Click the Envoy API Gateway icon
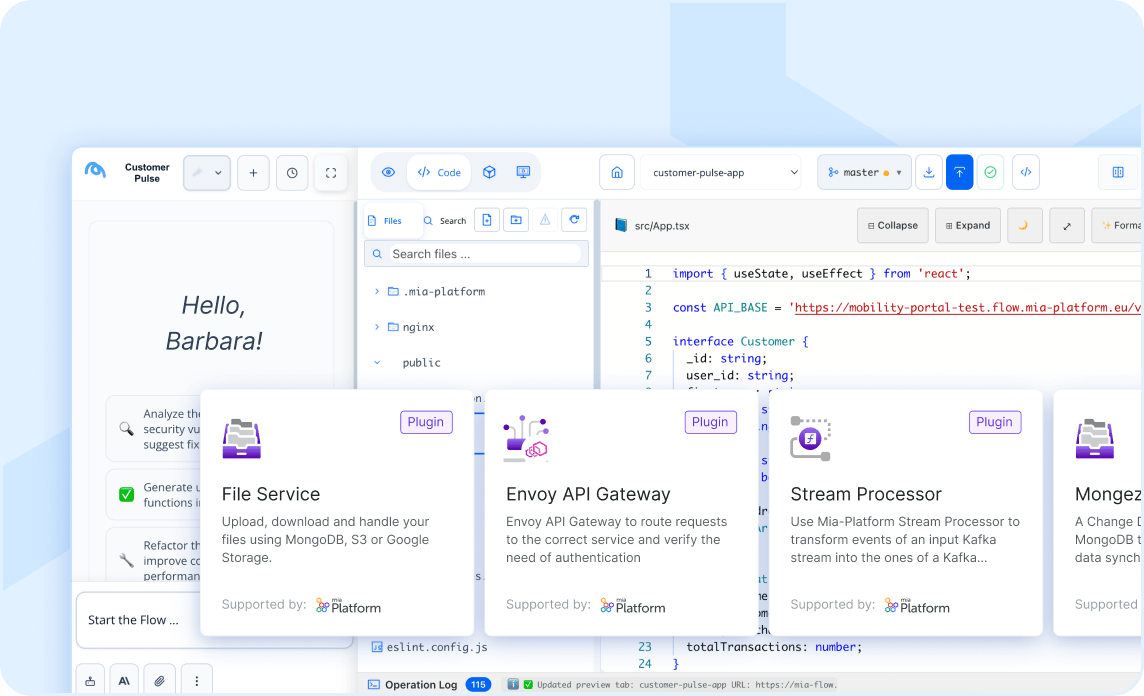This screenshot has height=696, width=1144. point(526,438)
